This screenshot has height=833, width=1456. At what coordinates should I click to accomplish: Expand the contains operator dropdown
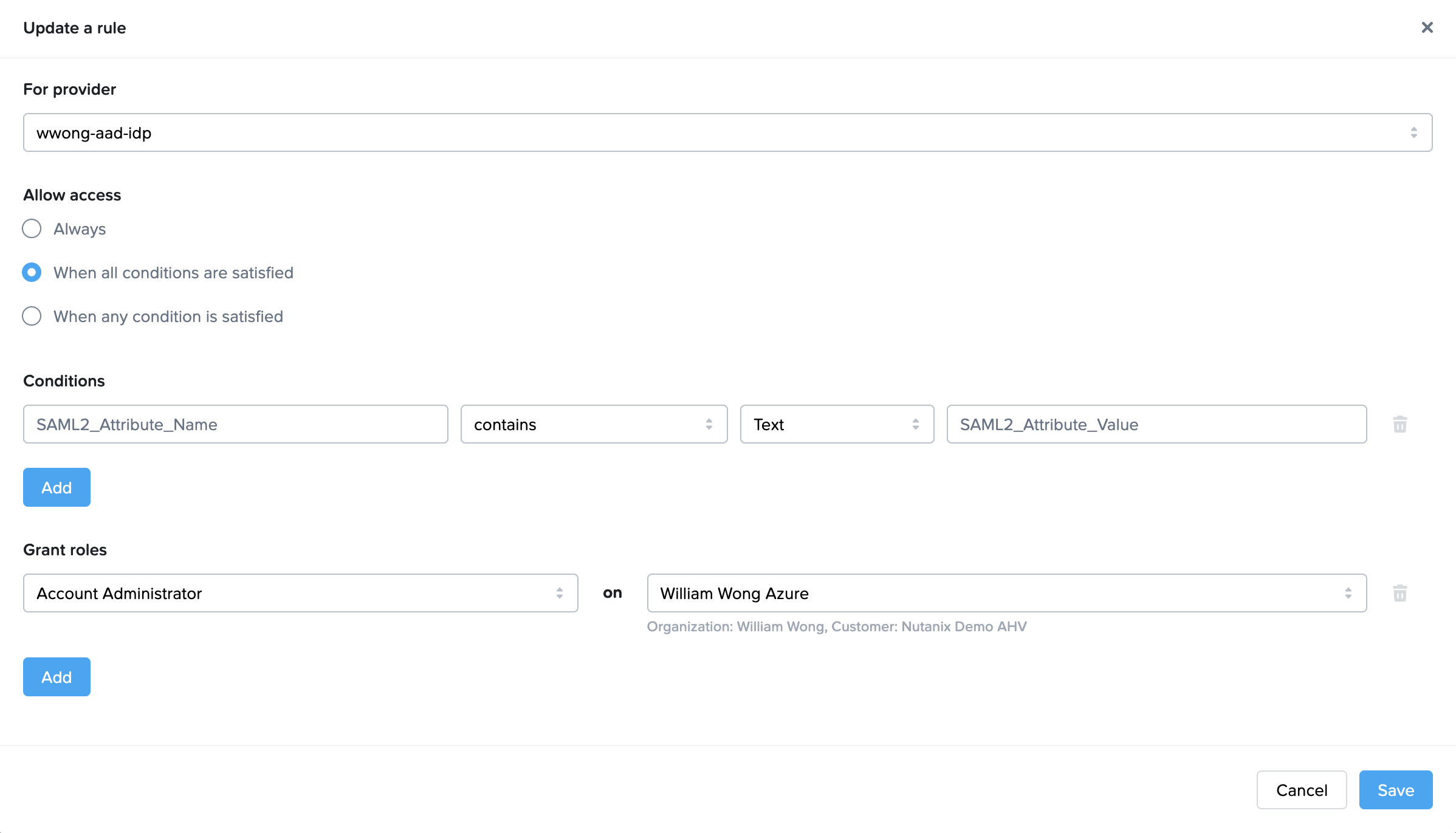click(x=593, y=424)
